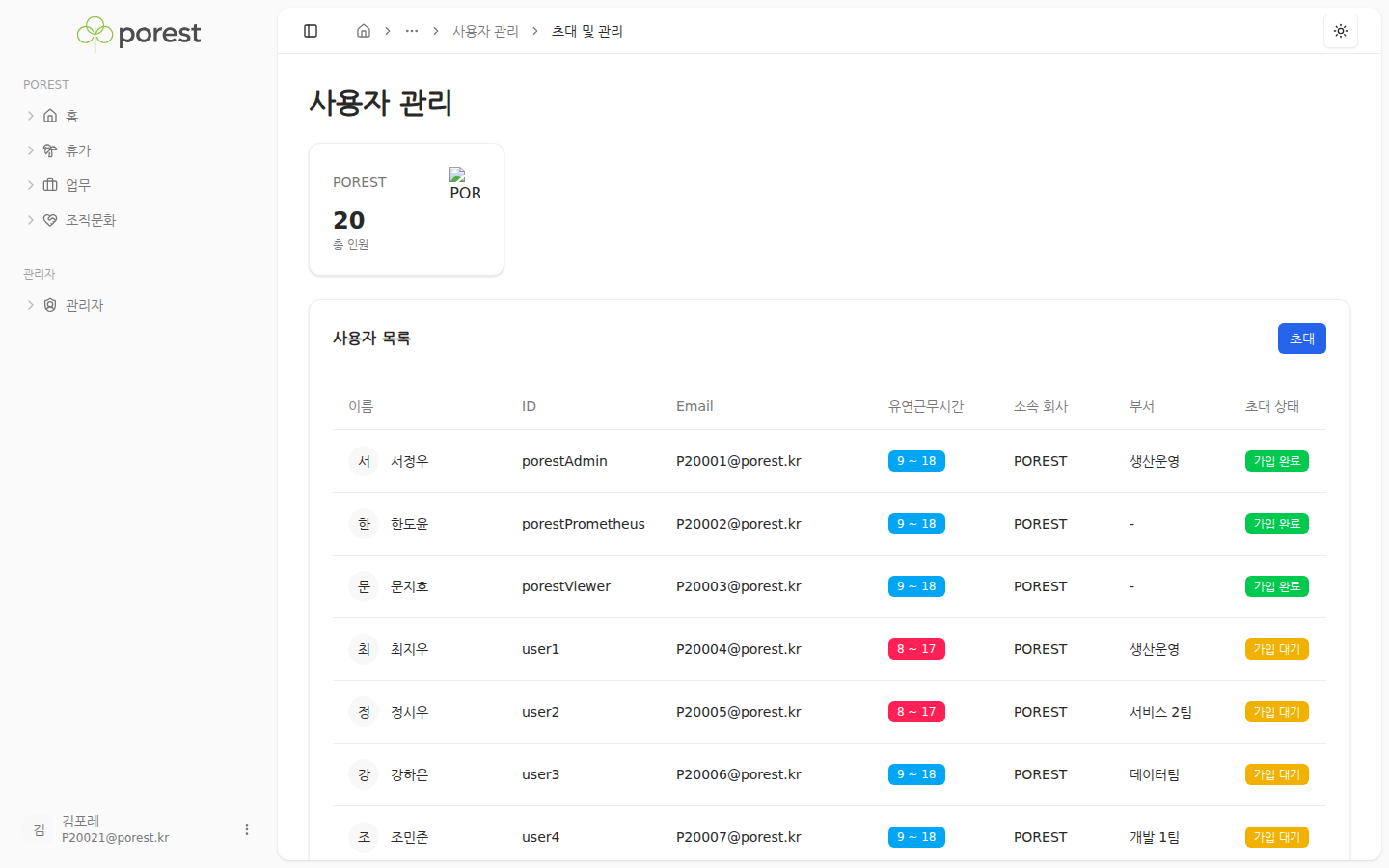The height and width of the screenshot is (868, 1389).
Task: Expand the 업무 sidebar chevron
Action: 31,185
